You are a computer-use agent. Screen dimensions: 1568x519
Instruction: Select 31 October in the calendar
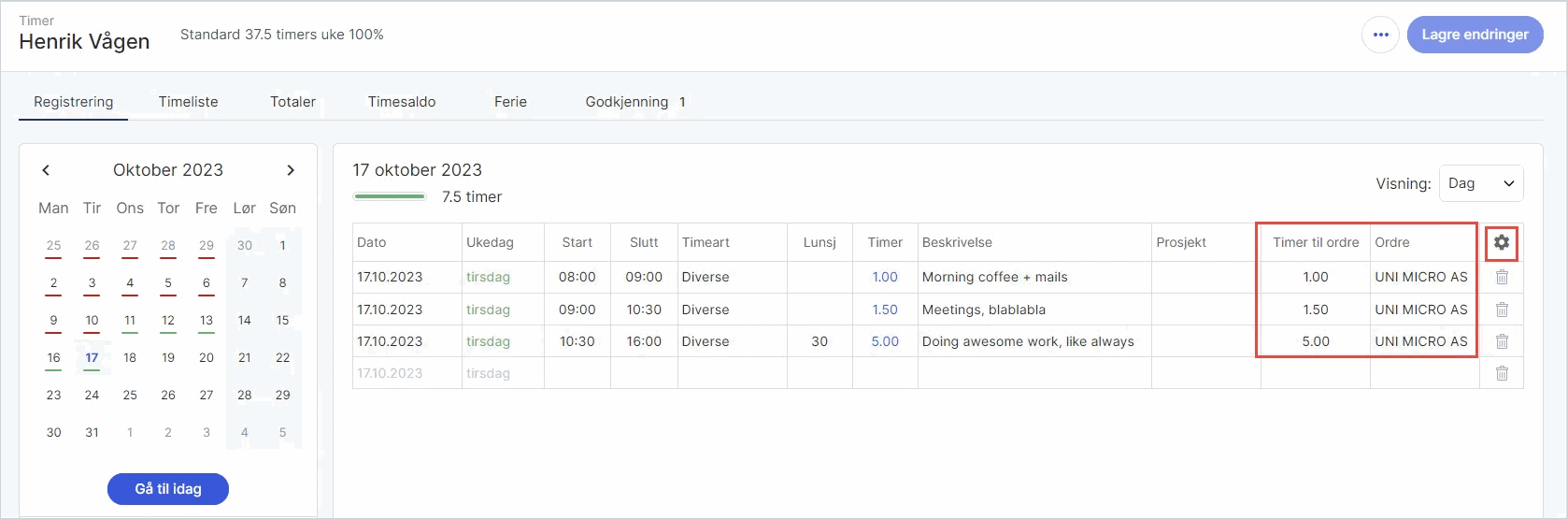[x=92, y=432]
